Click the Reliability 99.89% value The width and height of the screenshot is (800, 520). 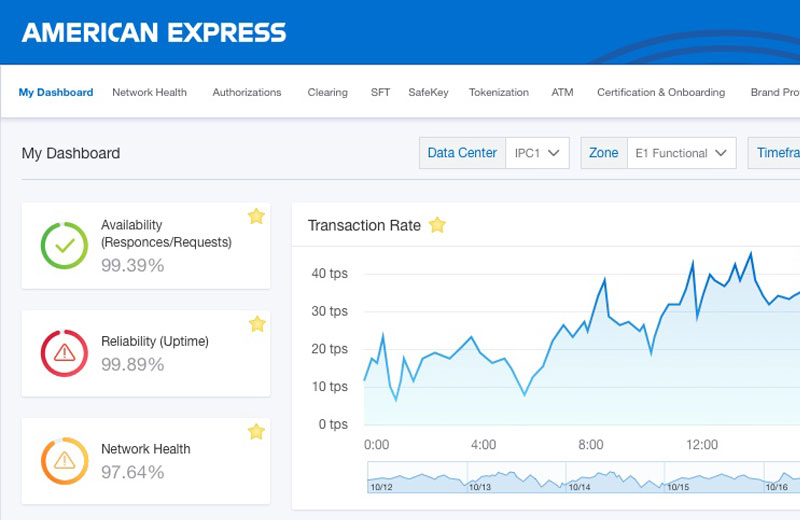[x=133, y=364]
